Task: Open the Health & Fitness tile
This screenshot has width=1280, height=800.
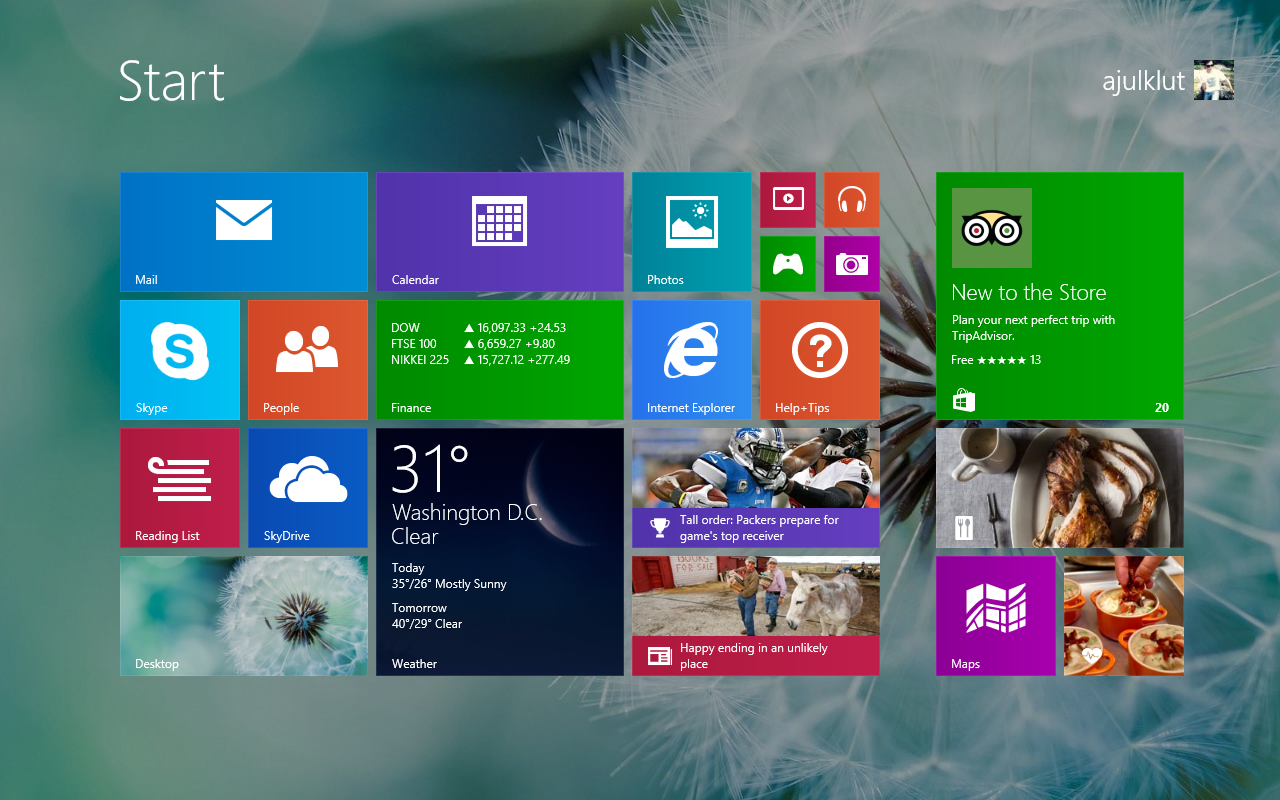Action: [1124, 616]
